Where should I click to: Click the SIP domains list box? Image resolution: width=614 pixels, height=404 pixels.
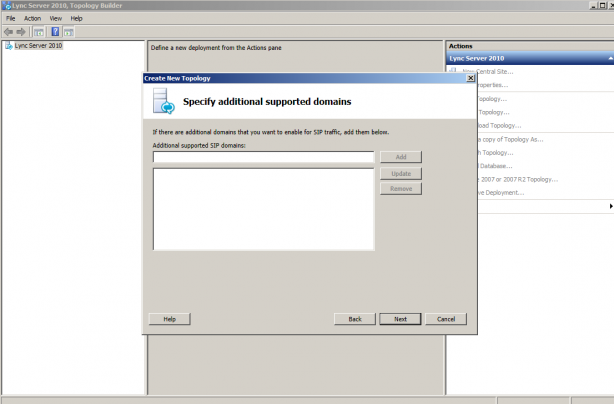point(264,209)
